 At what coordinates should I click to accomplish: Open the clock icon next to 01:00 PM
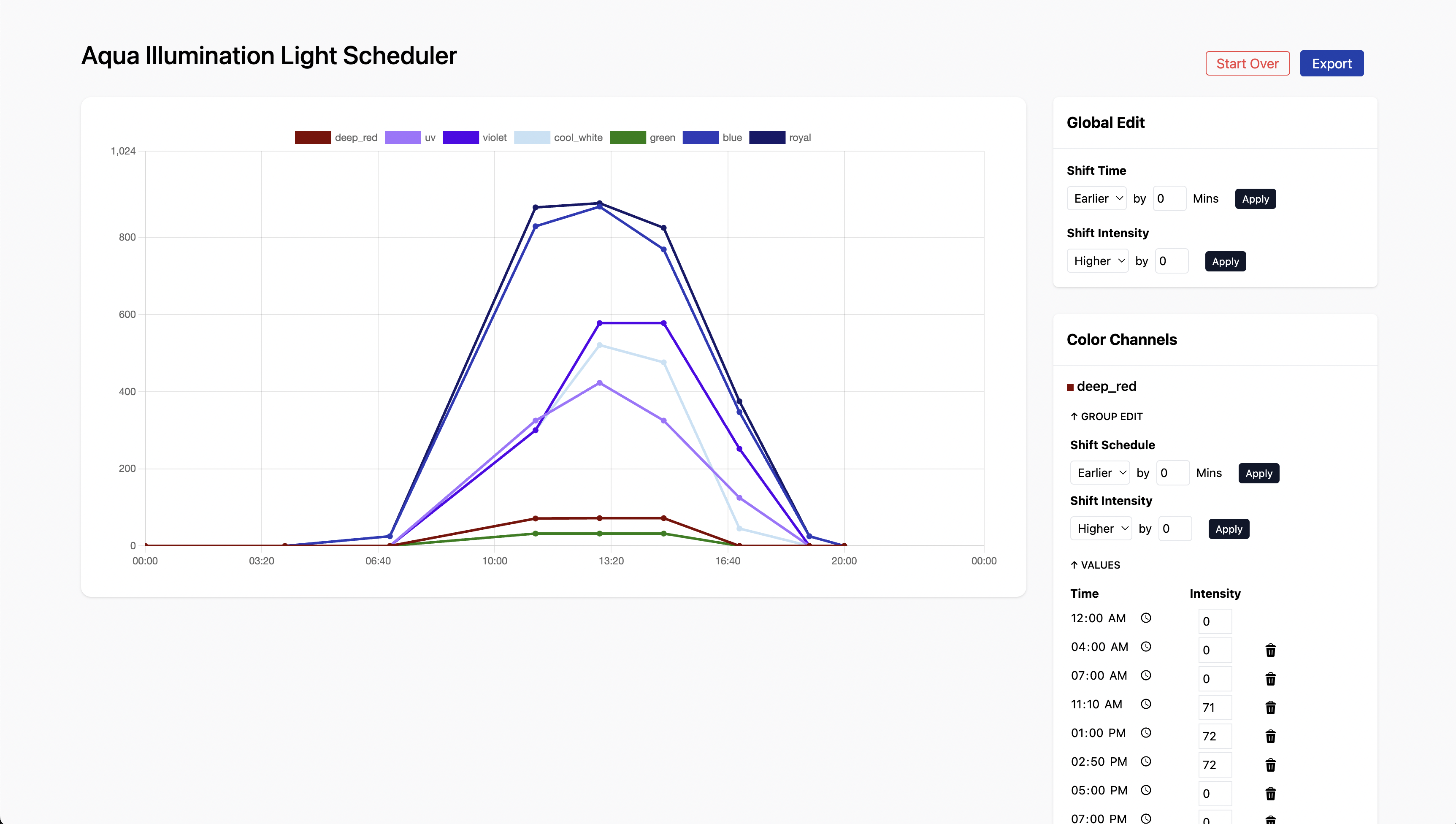click(1147, 732)
